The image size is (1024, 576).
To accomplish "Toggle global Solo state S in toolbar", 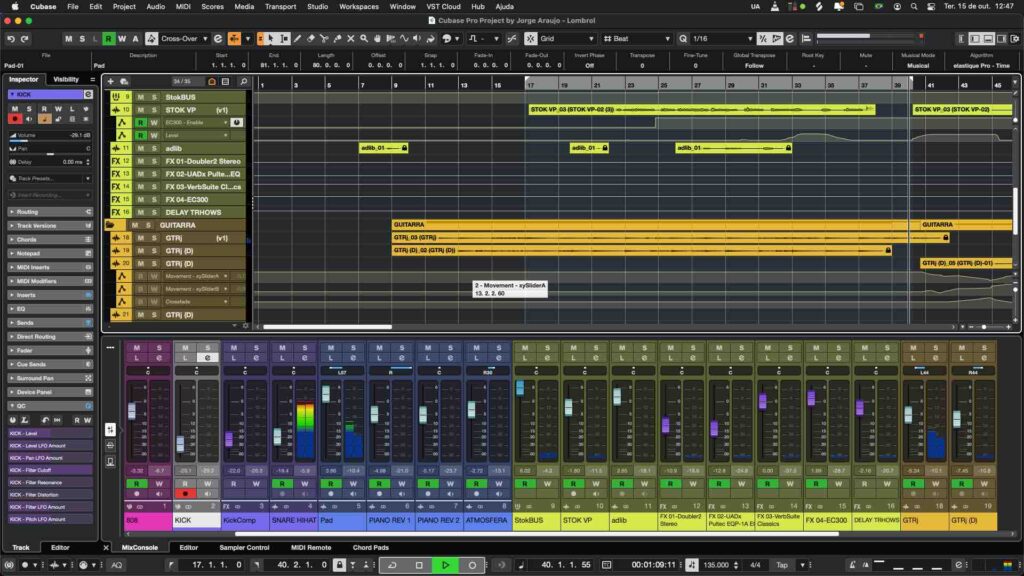I will tap(82, 39).
